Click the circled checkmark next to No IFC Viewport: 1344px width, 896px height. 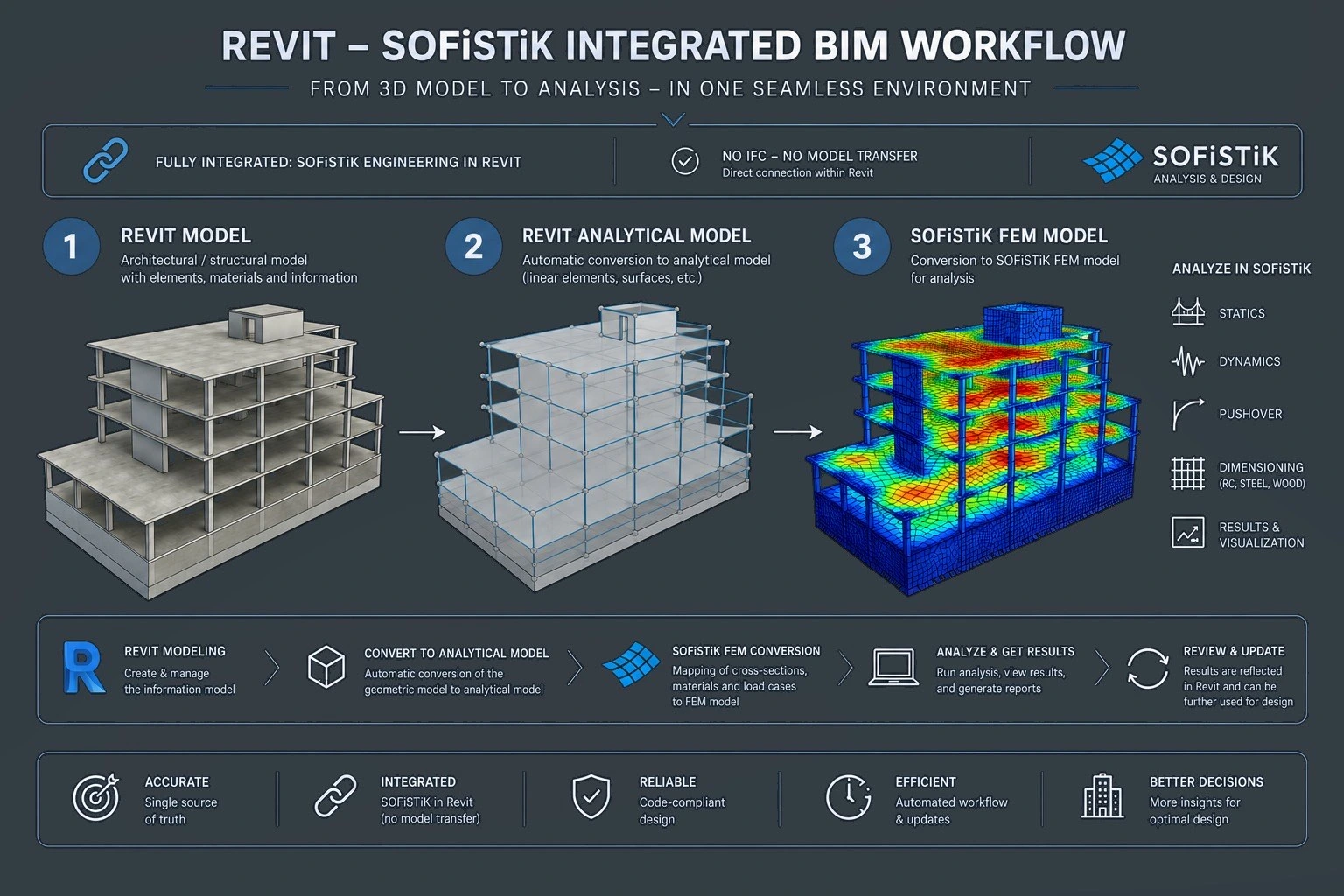(x=684, y=161)
